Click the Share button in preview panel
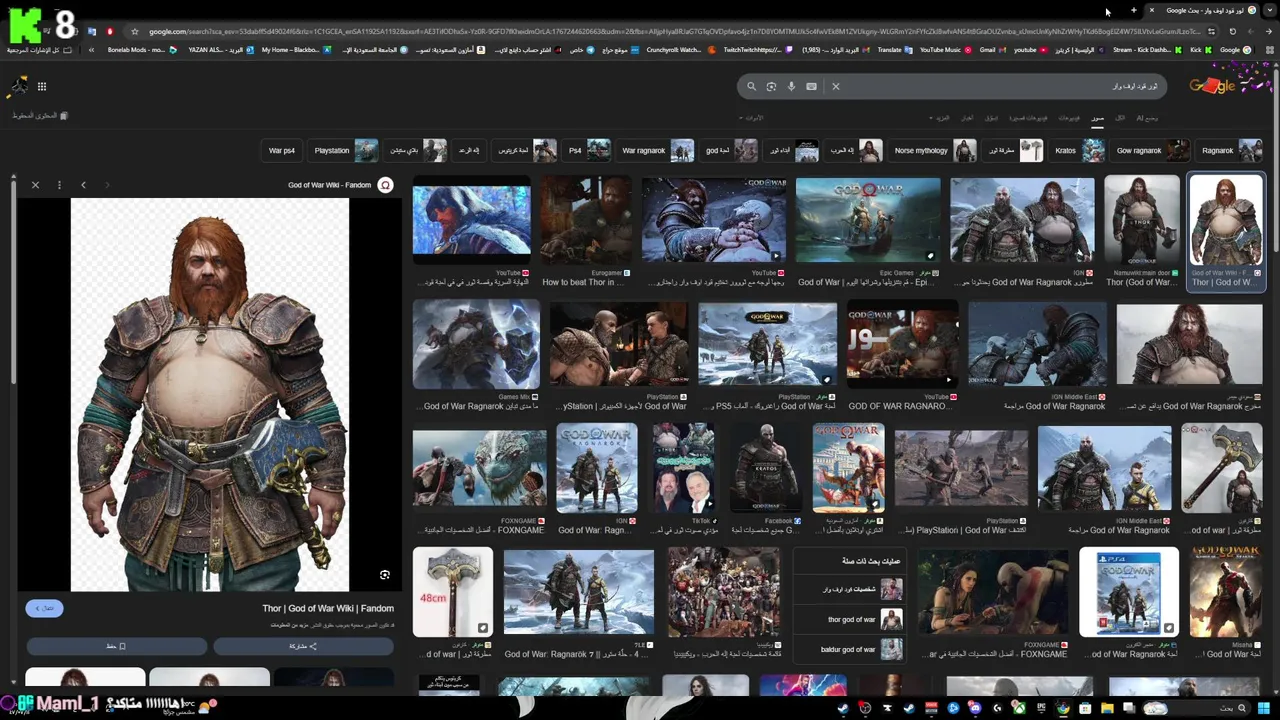 (303, 646)
